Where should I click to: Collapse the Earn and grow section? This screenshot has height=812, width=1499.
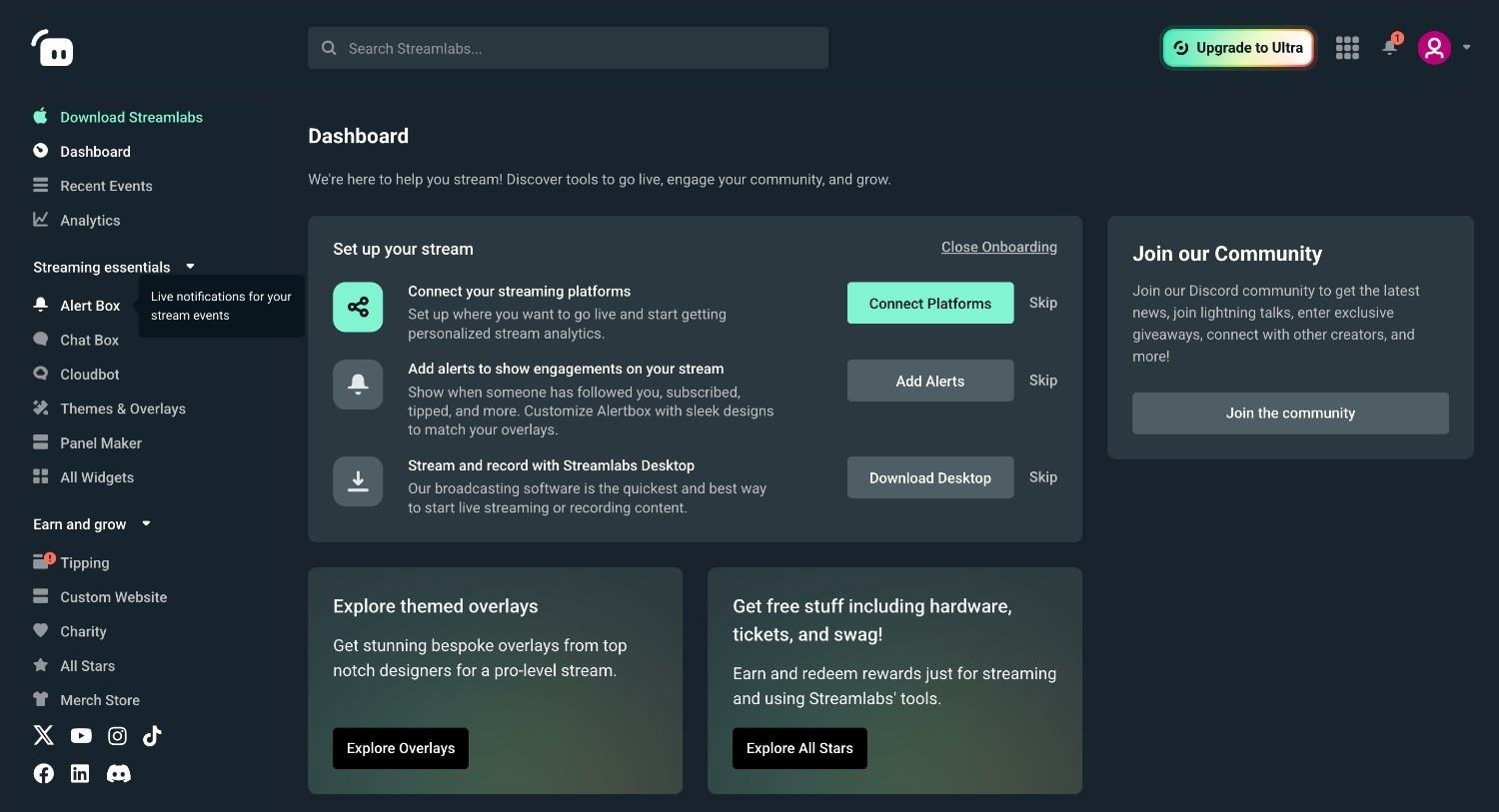click(146, 523)
